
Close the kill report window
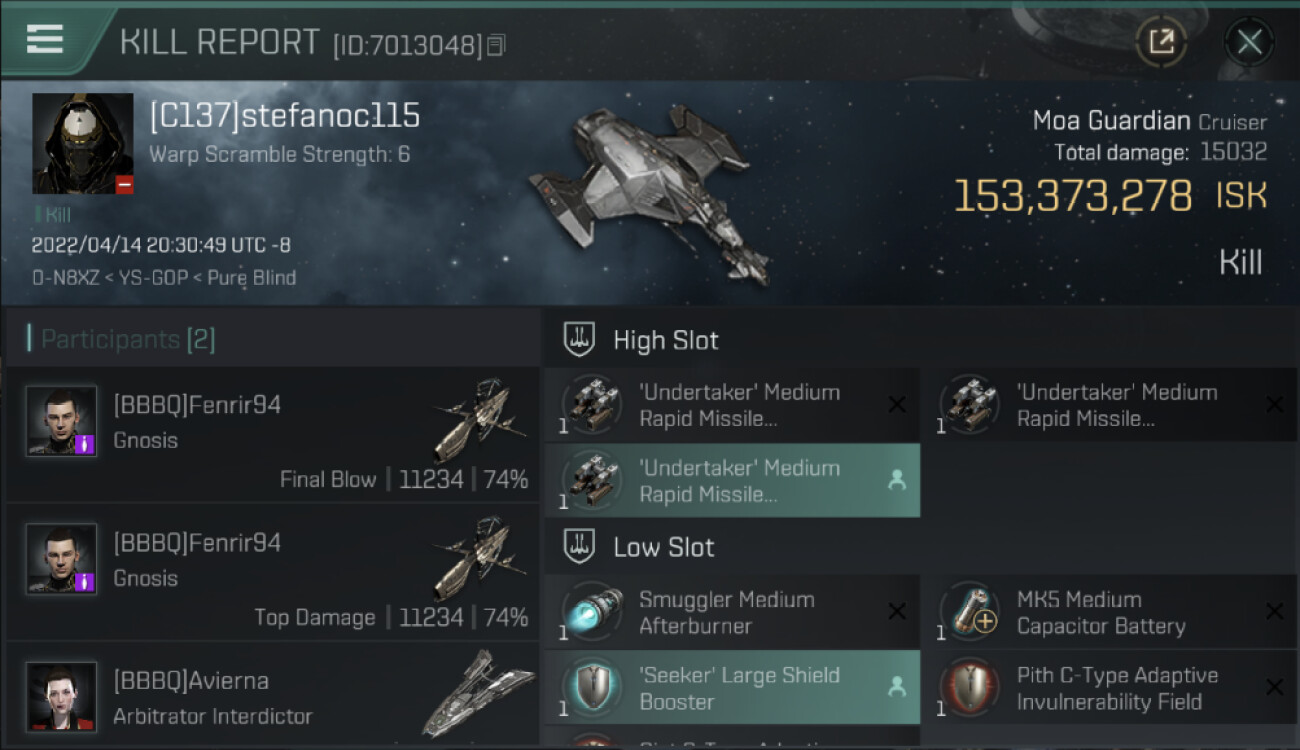1249,42
